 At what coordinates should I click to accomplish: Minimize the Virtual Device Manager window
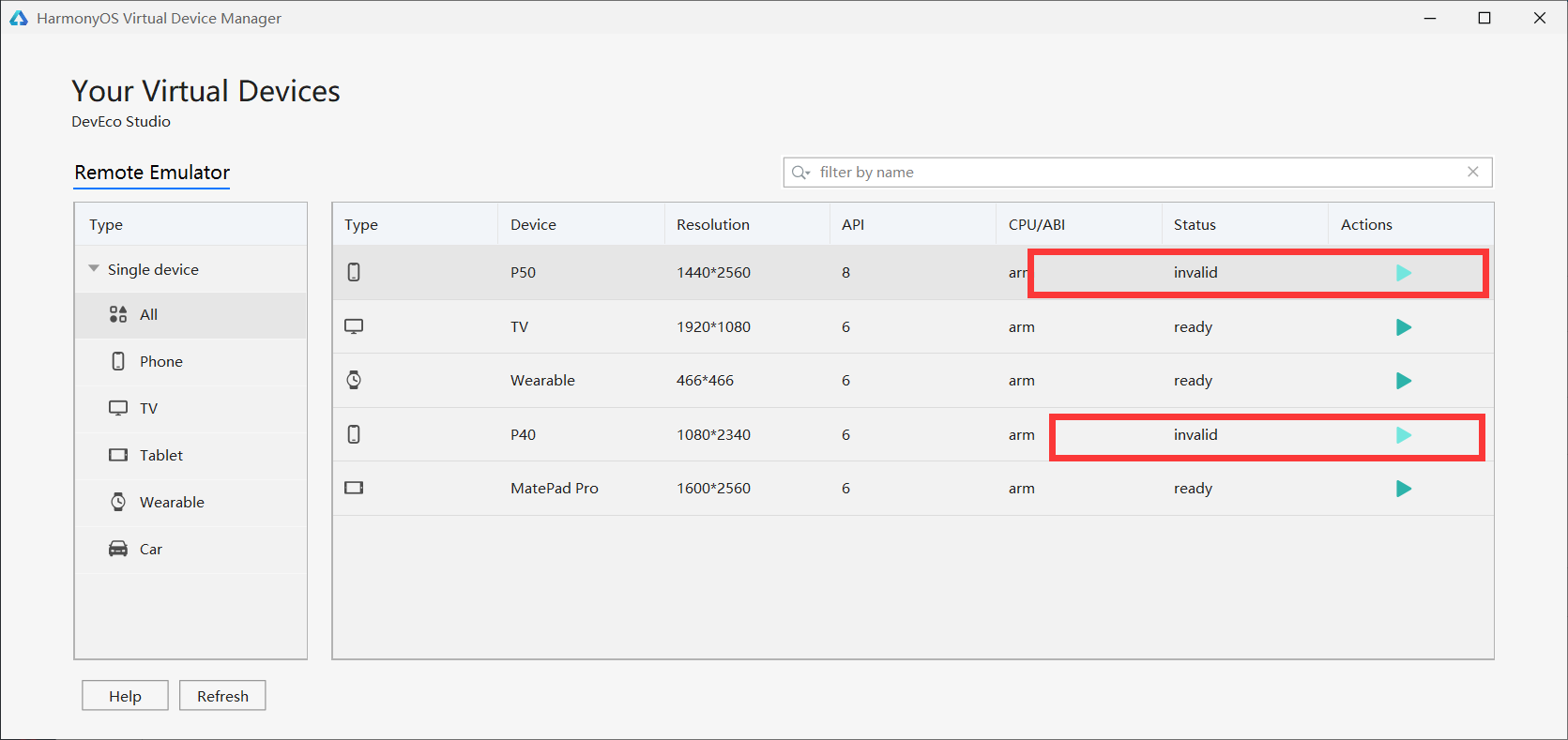click(1430, 18)
